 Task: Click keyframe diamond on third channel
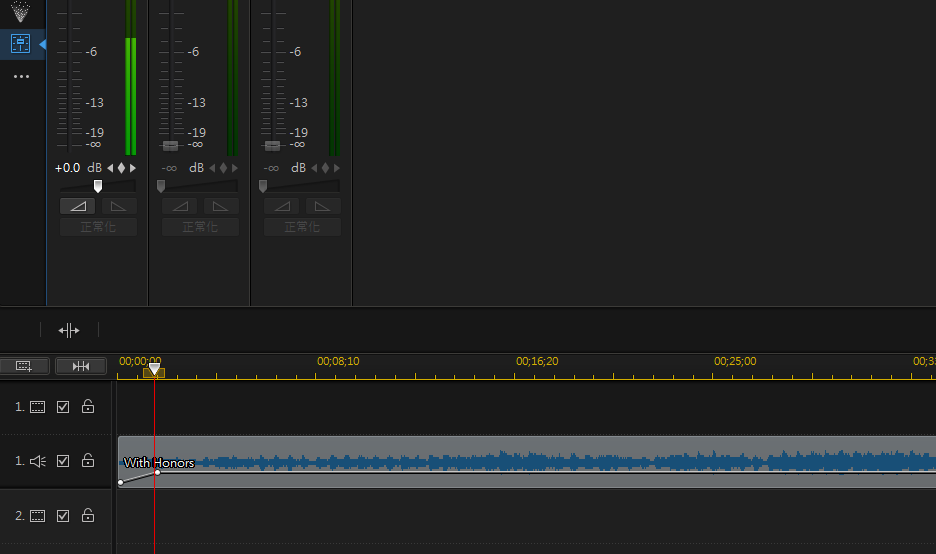[326, 168]
